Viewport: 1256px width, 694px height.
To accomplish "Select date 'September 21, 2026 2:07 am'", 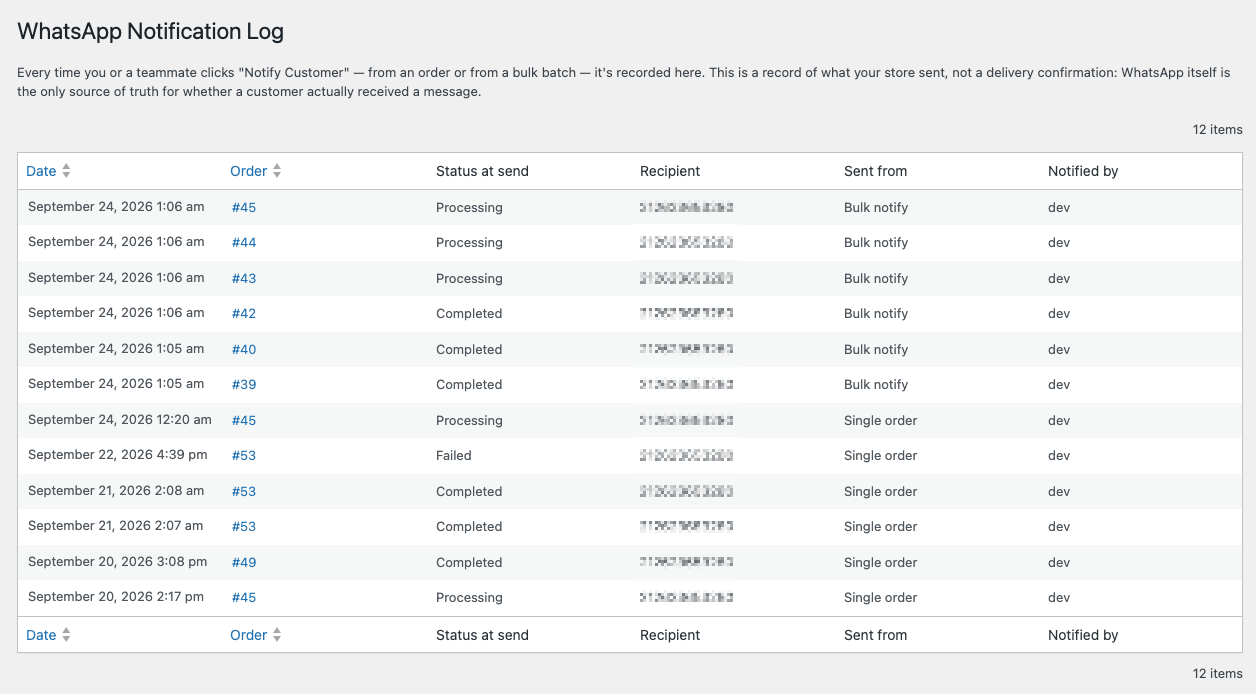I will click(116, 526).
